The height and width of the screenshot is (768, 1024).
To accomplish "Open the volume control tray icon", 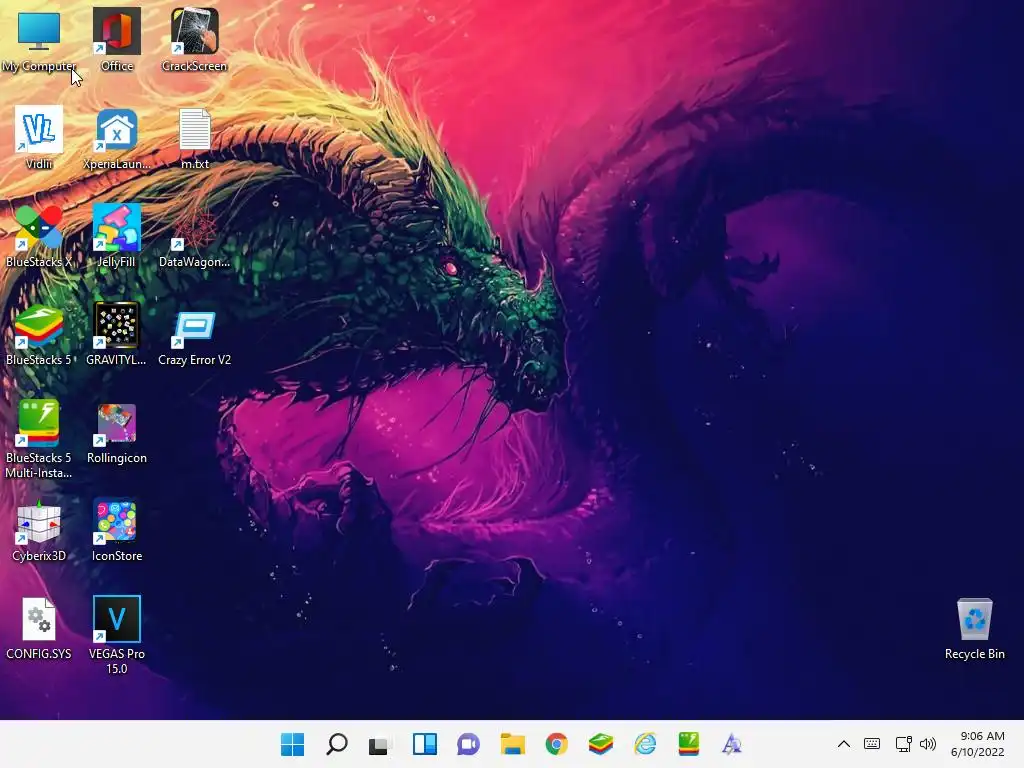I will 928,744.
